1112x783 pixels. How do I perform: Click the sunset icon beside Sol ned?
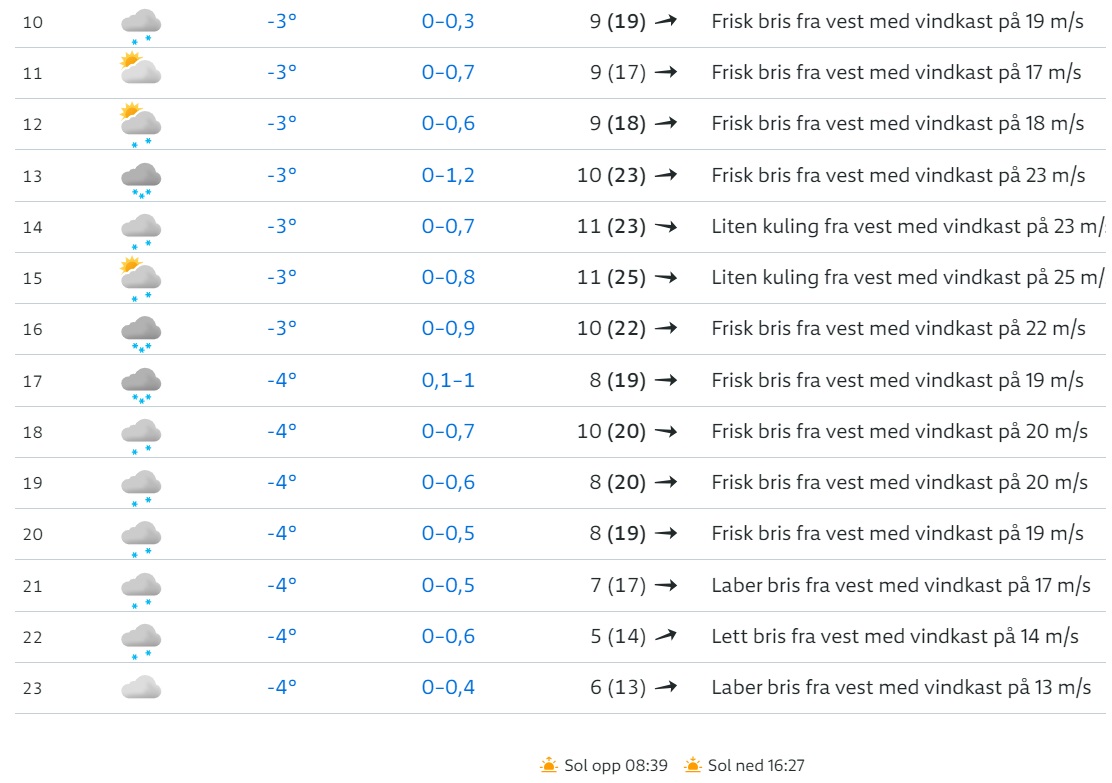(x=693, y=765)
